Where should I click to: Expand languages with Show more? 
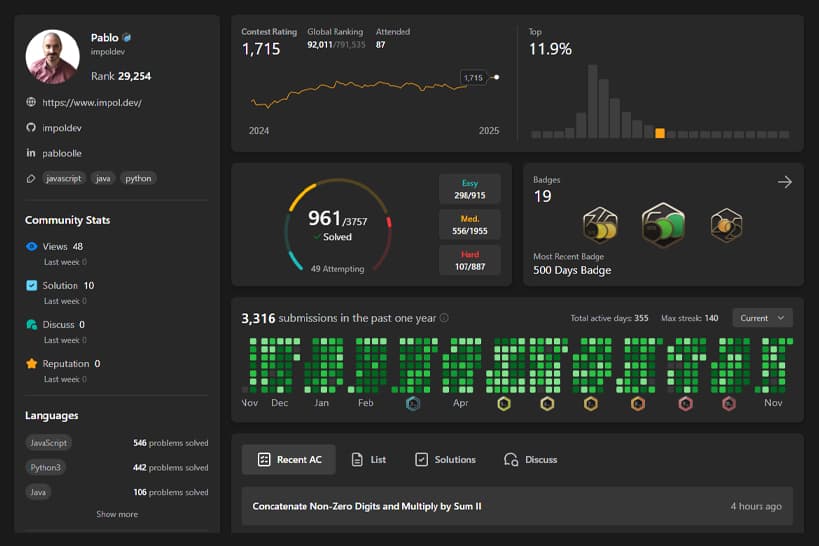(x=117, y=514)
